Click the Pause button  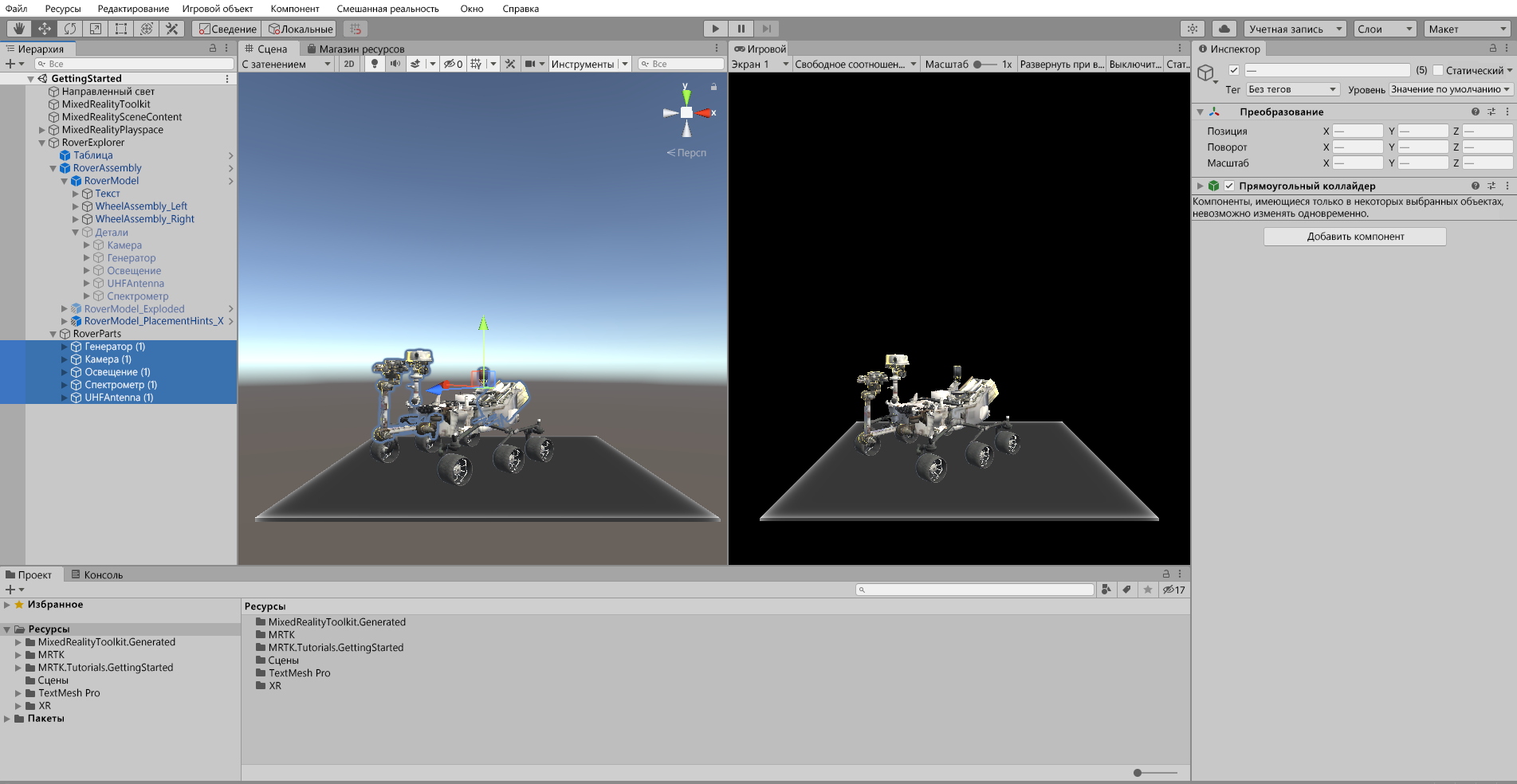741,29
